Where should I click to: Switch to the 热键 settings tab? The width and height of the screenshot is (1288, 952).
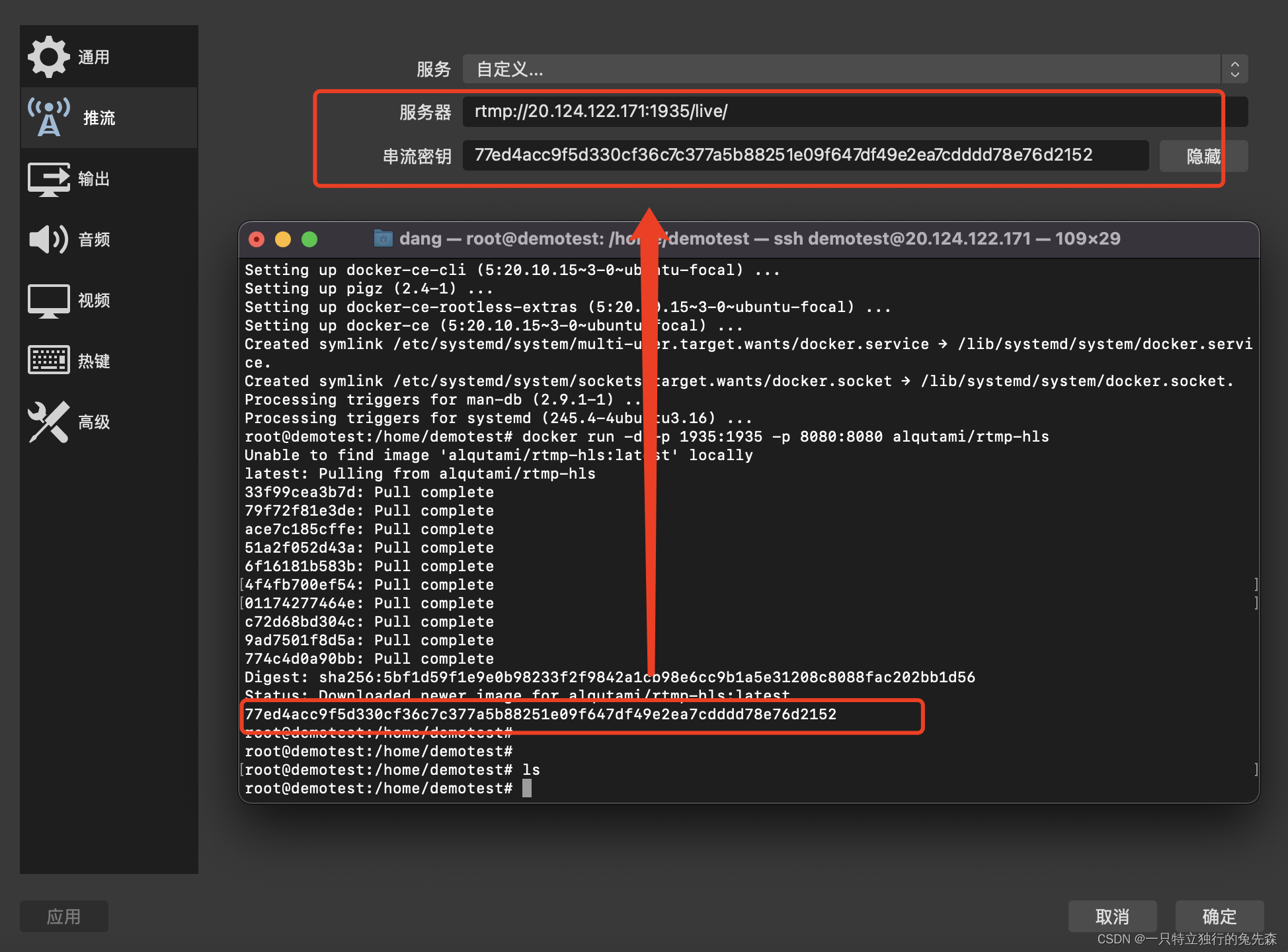point(109,361)
